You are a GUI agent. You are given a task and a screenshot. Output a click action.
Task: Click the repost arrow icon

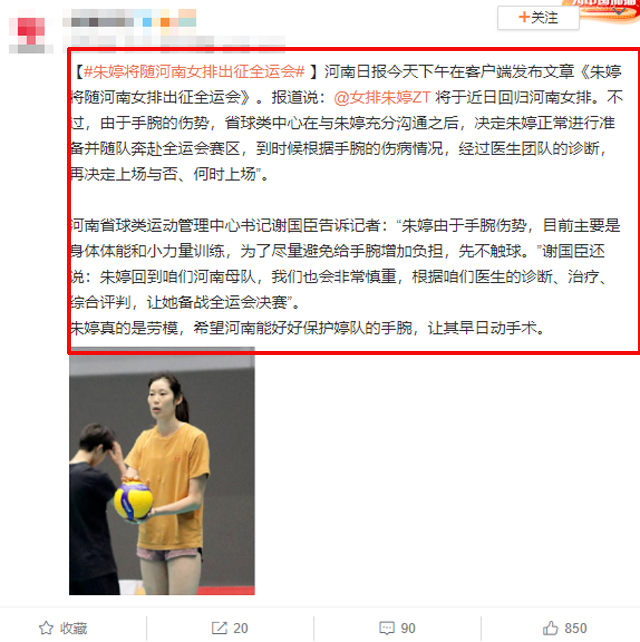click(x=219, y=628)
